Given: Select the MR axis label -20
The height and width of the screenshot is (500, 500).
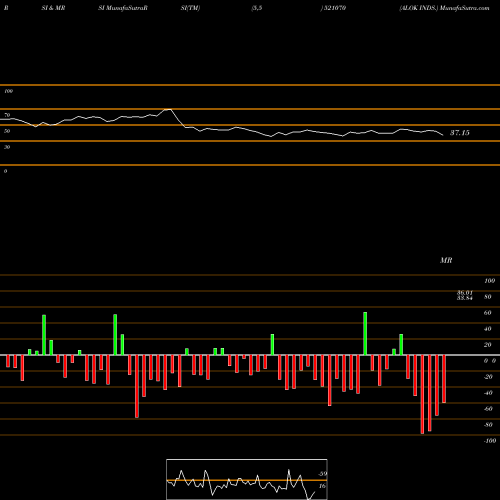Looking at the screenshot, I should coord(488,377).
